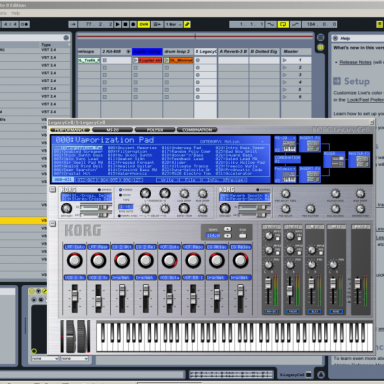Click the pitch bend wheel

coord(71,336)
